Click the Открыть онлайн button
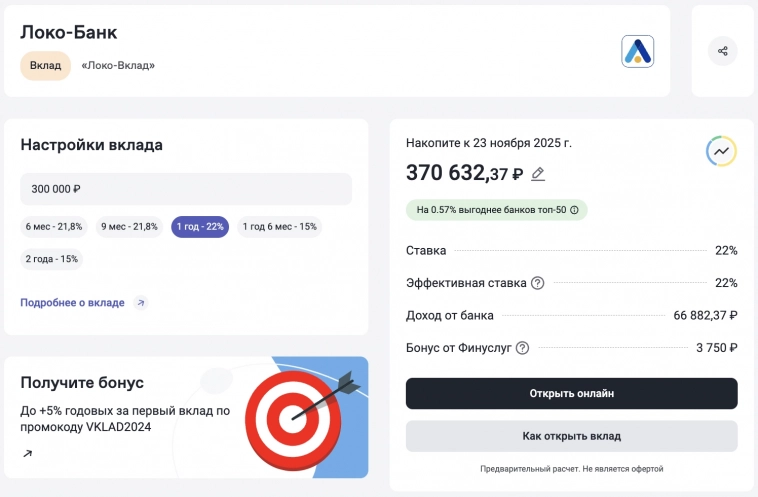Screen dimensions: 758x497 coord(571,394)
